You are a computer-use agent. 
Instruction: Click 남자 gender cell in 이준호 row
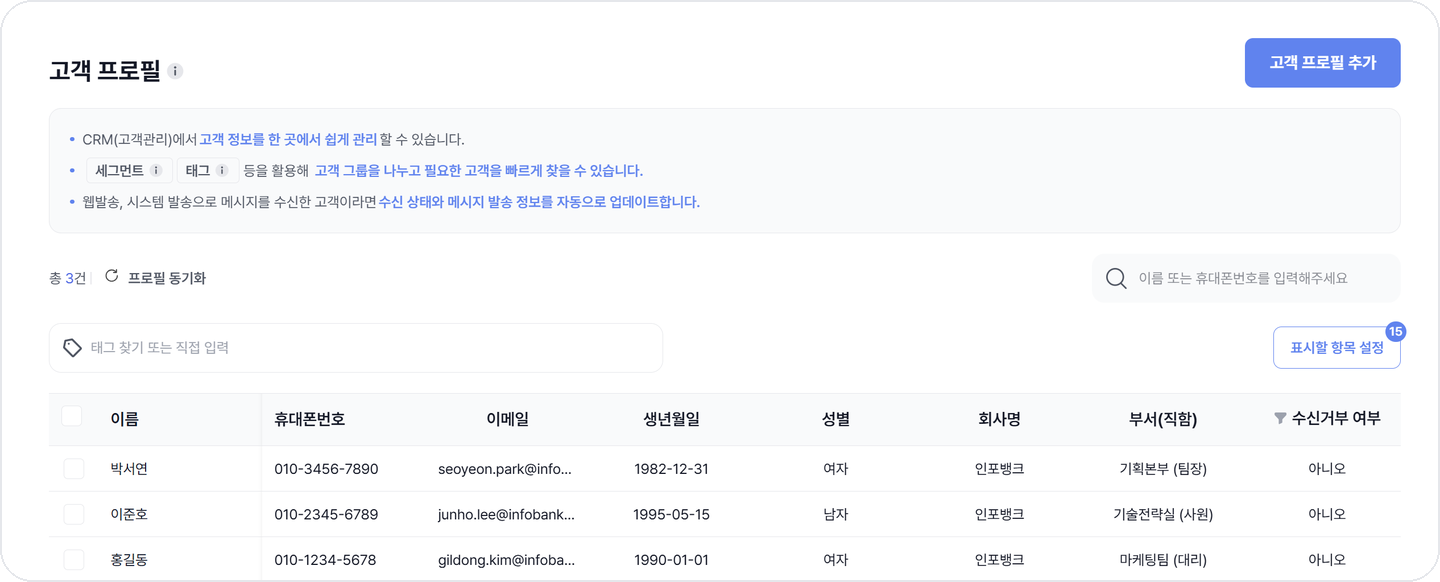[x=835, y=514]
